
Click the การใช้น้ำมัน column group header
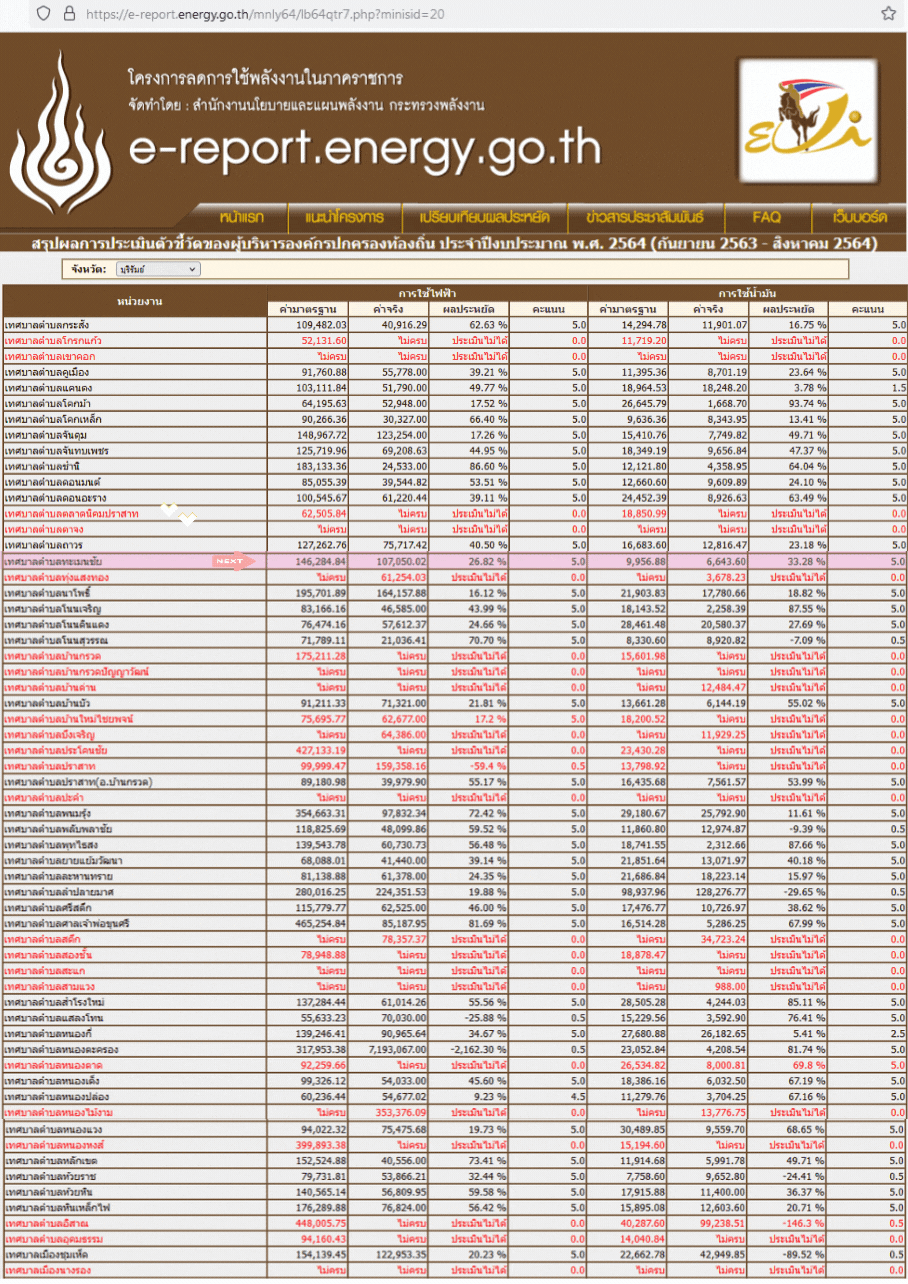(747, 294)
